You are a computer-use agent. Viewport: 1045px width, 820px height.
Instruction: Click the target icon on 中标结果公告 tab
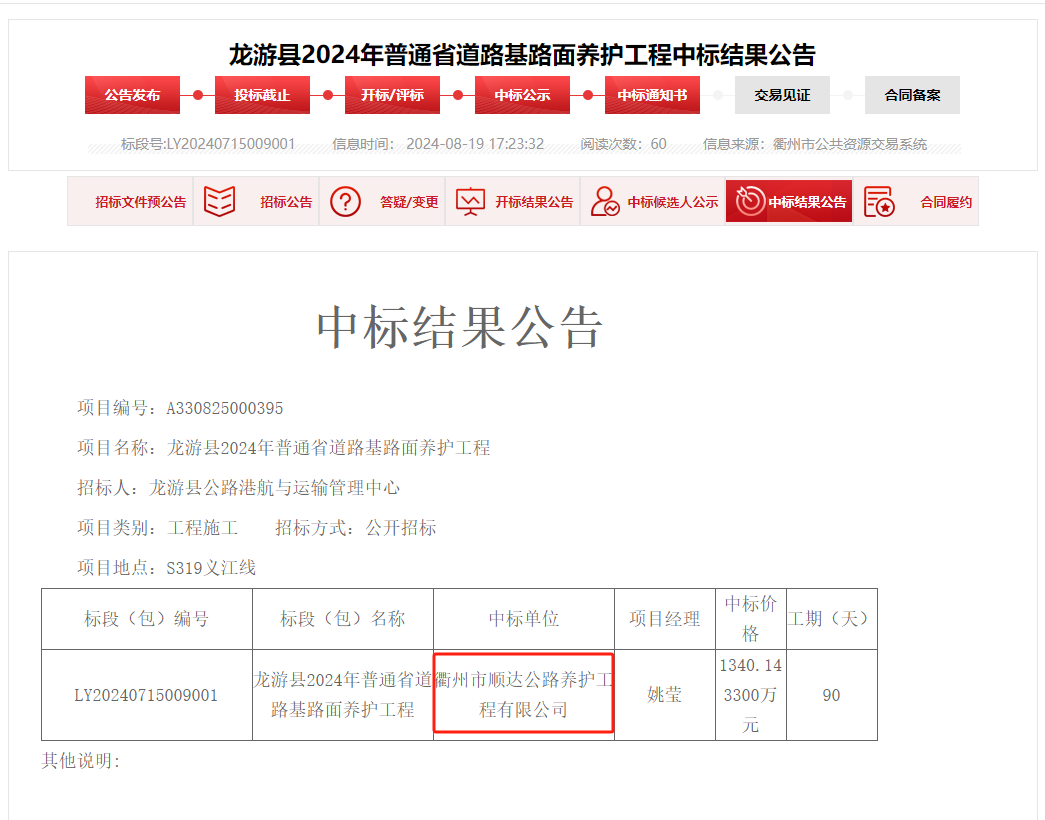point(749,201)
